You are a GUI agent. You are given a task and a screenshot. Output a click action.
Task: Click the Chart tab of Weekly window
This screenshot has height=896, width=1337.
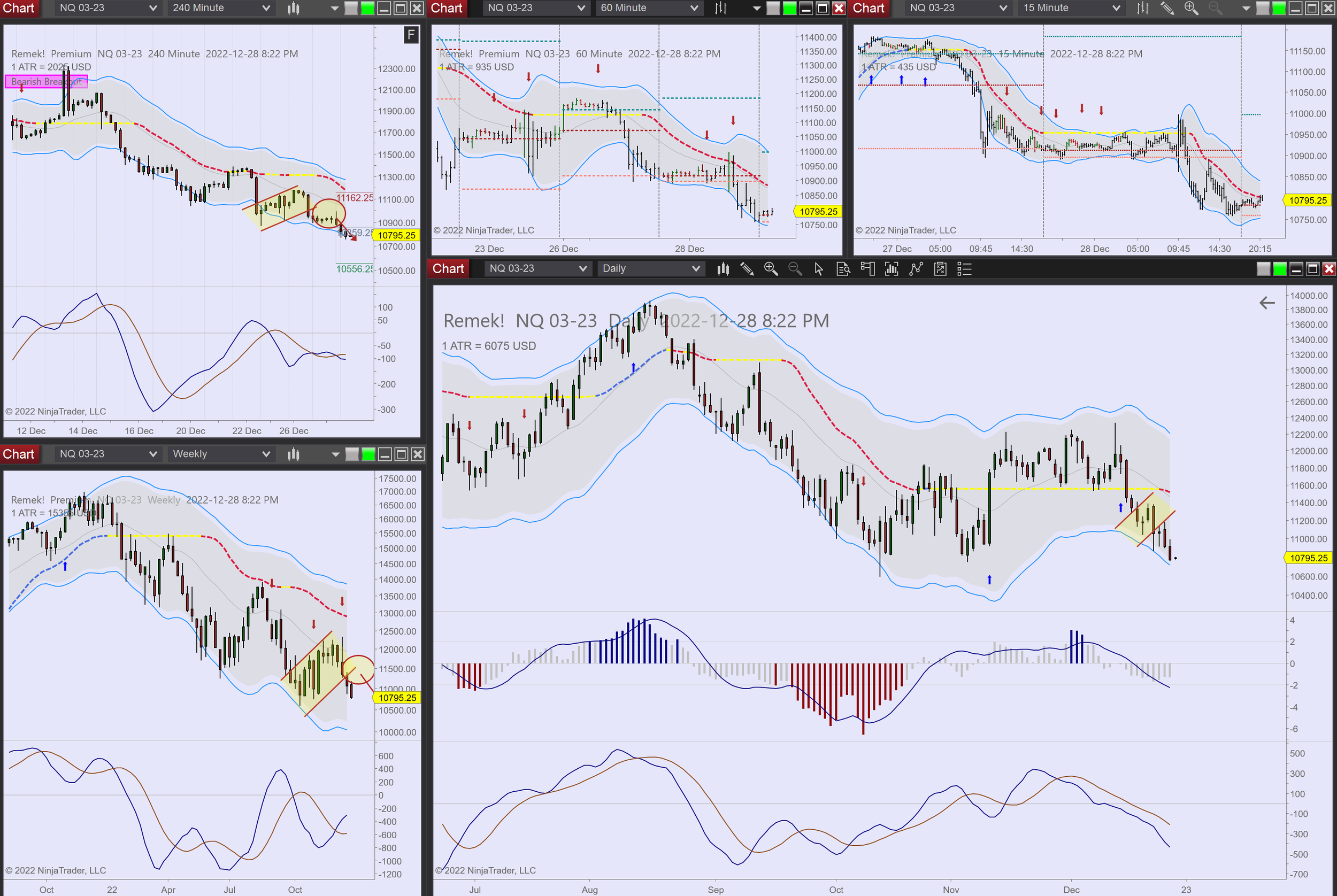pos(18,454)
